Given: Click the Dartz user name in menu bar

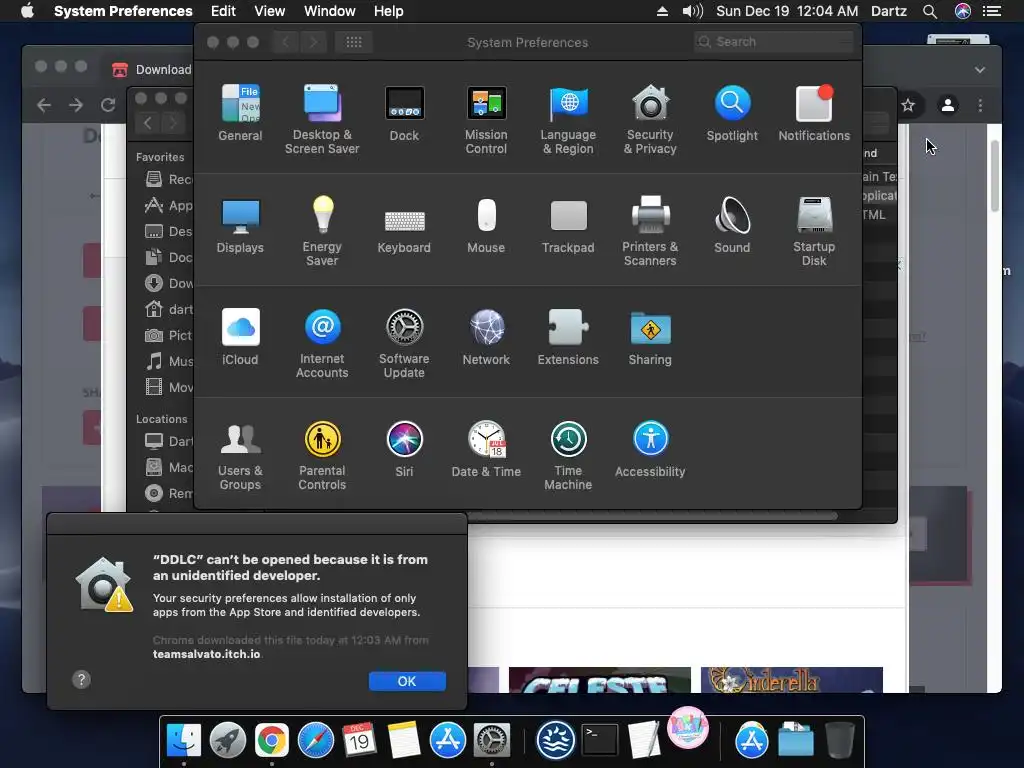Looking at the screenshot, I should (x=889, y=11).
